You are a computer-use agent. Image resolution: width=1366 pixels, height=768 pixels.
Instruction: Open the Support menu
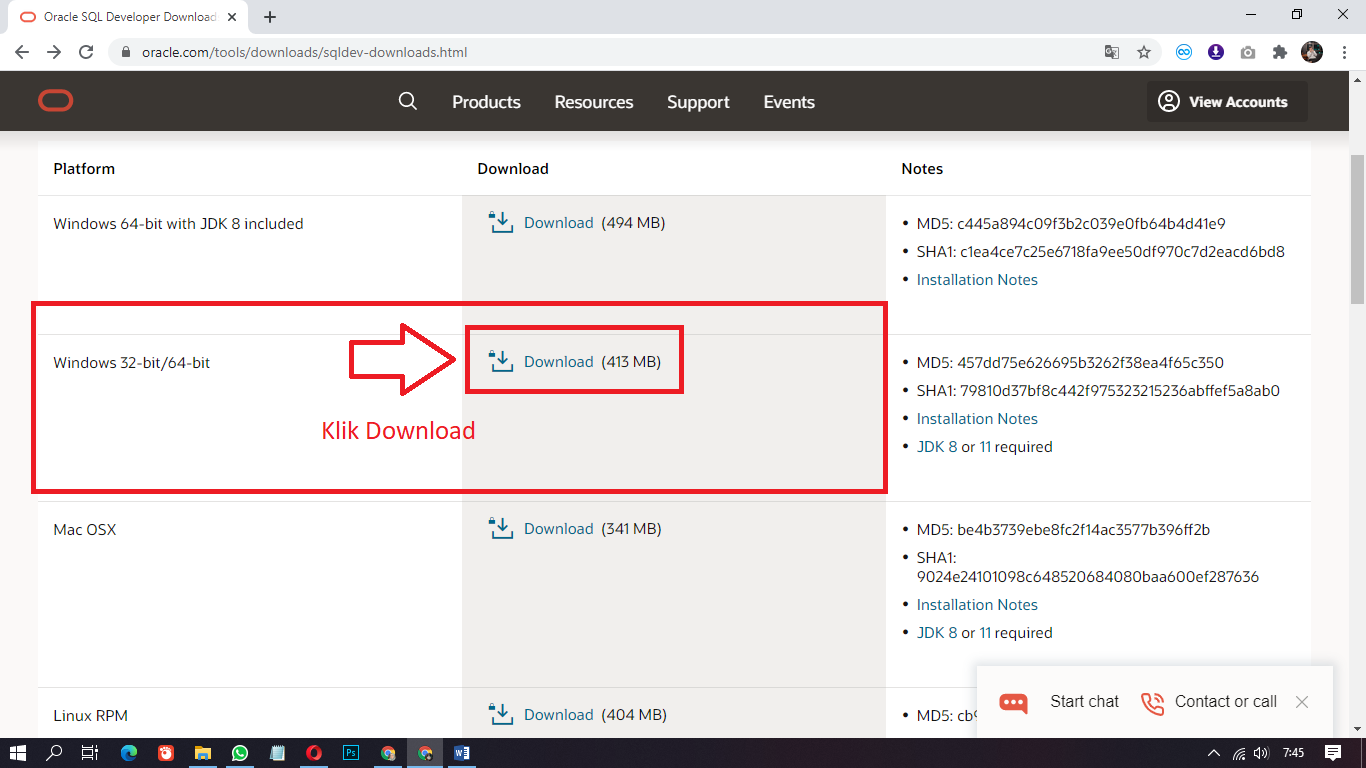698,102
